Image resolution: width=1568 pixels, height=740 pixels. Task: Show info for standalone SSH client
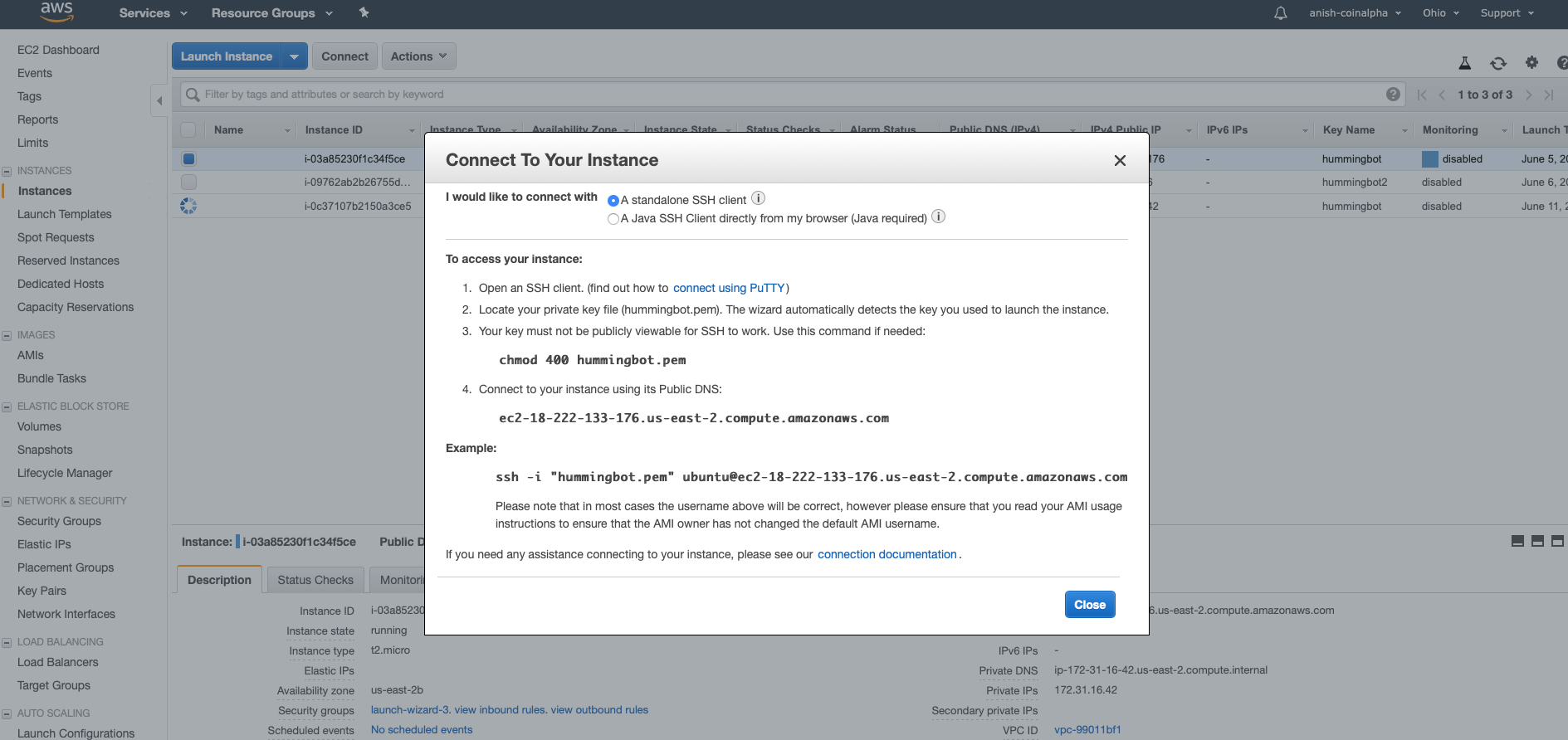coord(758,198)
